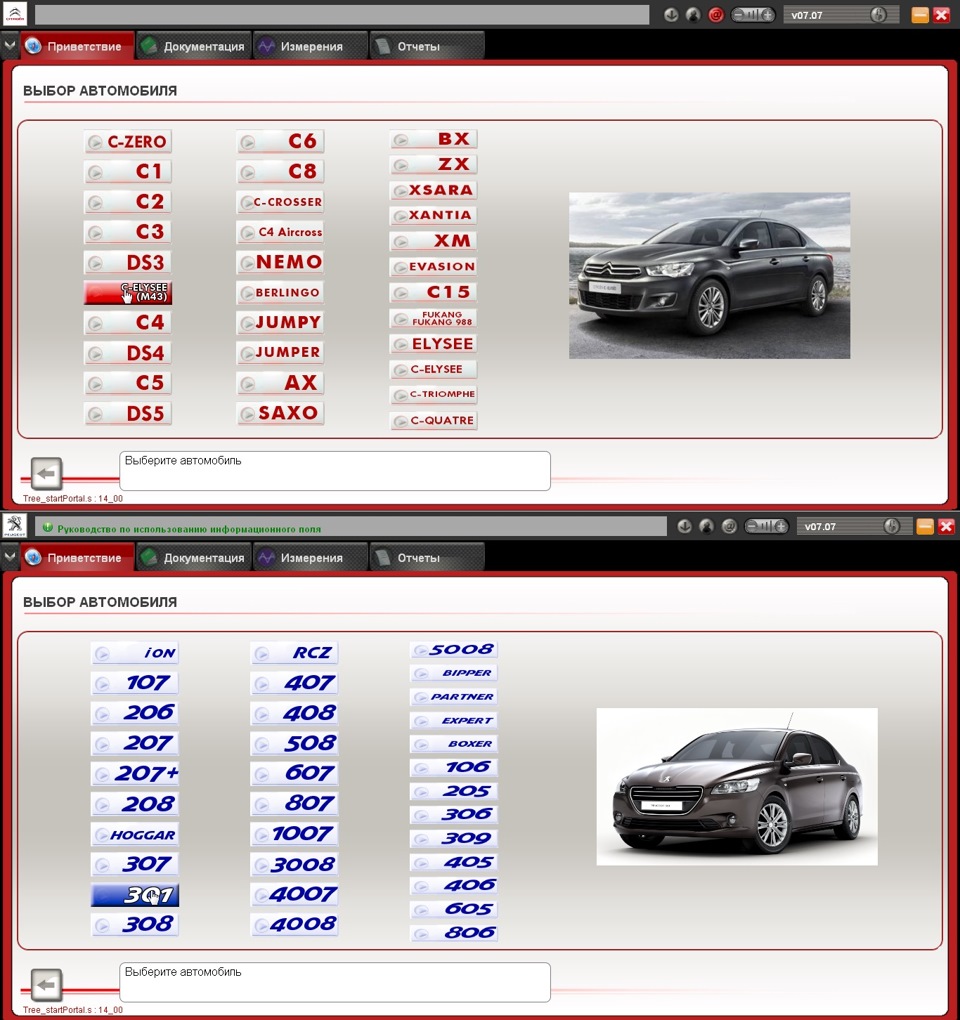
Task: Click the Peugeot 301 car photo
Action: pos(737,786)
